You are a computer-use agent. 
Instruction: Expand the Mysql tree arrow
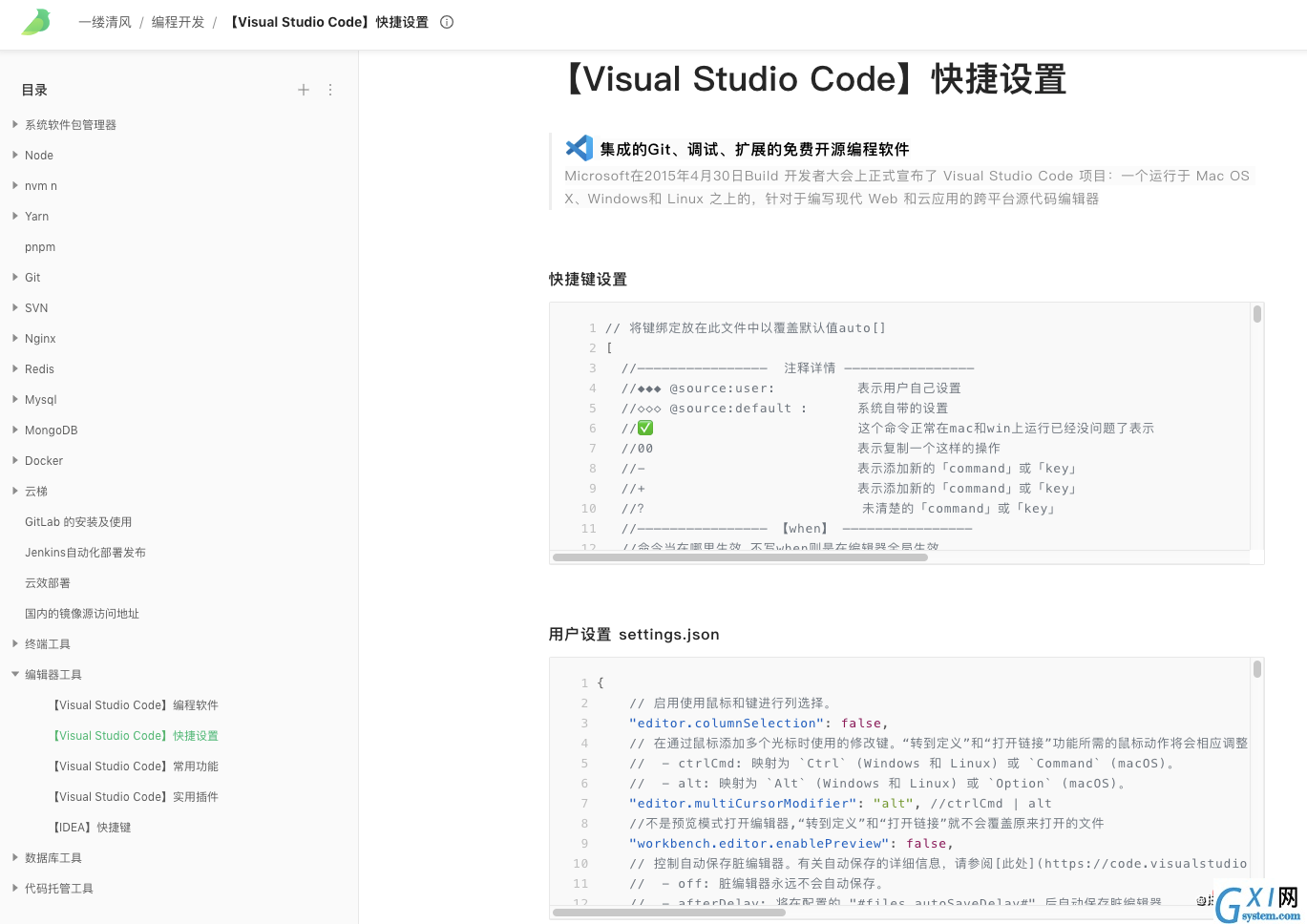click(x=15, y=399)
